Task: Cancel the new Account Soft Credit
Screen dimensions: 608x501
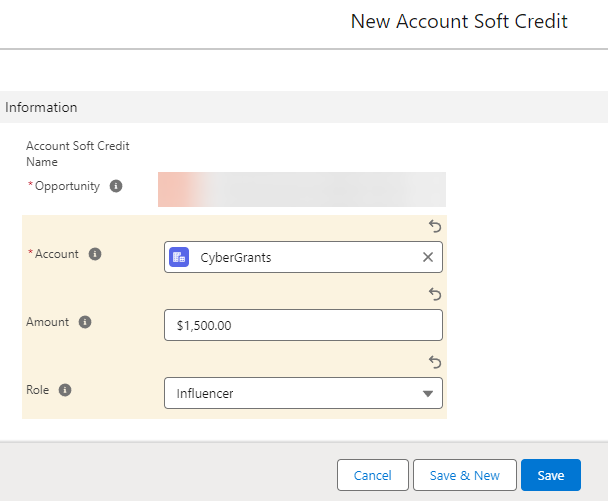Action: pos(373,475)
